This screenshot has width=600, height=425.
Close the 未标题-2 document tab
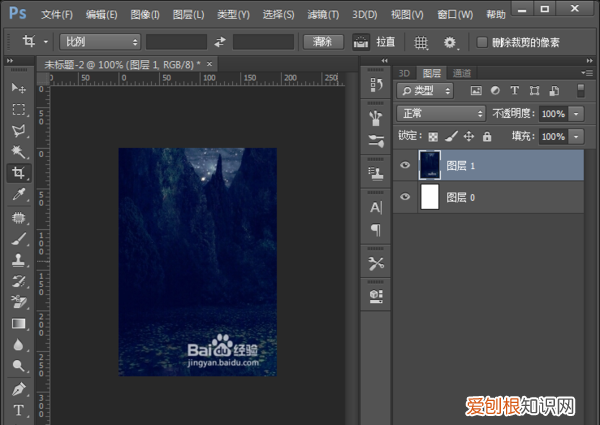209,64
